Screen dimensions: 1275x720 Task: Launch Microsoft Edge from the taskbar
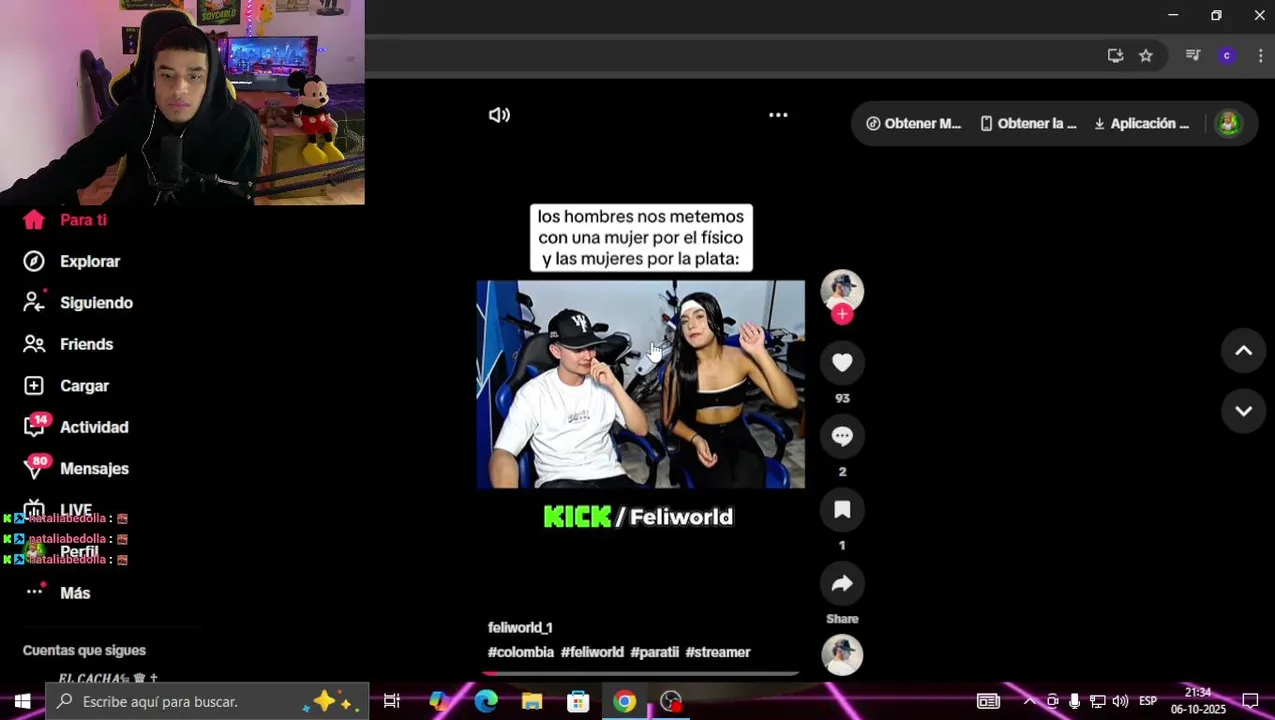pyautogui.click(x=486, y=701)
